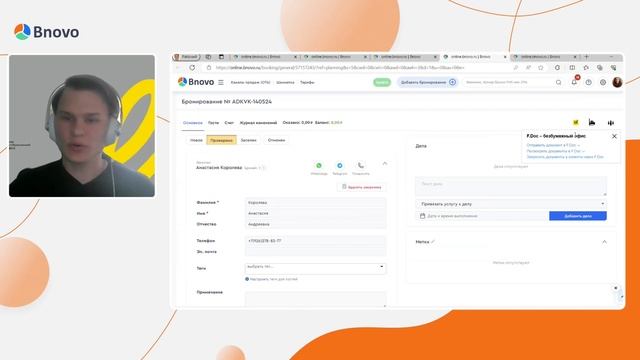Open Настроить теги для гостей link
The height and width of the screenshot is (360, 640).
click(273, 279)
